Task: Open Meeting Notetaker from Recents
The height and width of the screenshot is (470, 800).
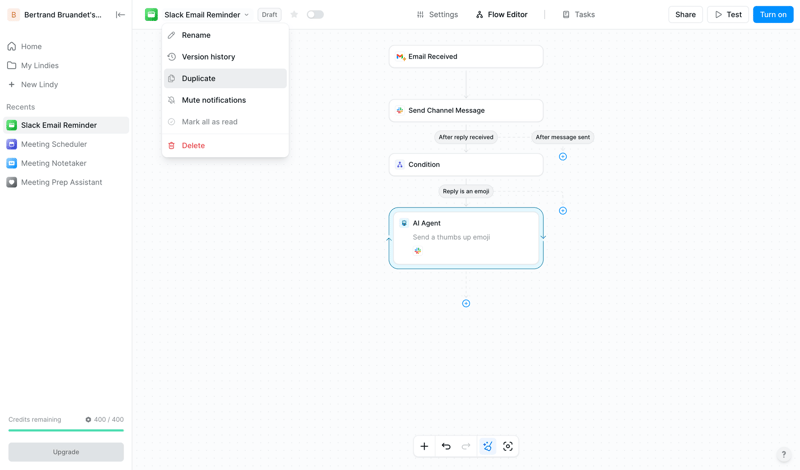Action: click(66, 163)
